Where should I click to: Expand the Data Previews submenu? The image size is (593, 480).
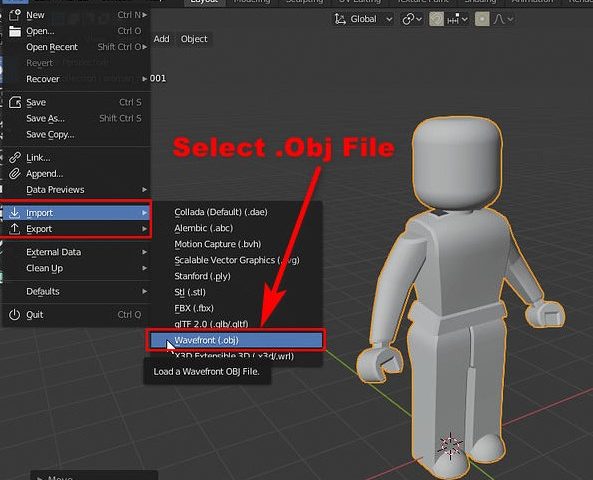pos(77,190)
